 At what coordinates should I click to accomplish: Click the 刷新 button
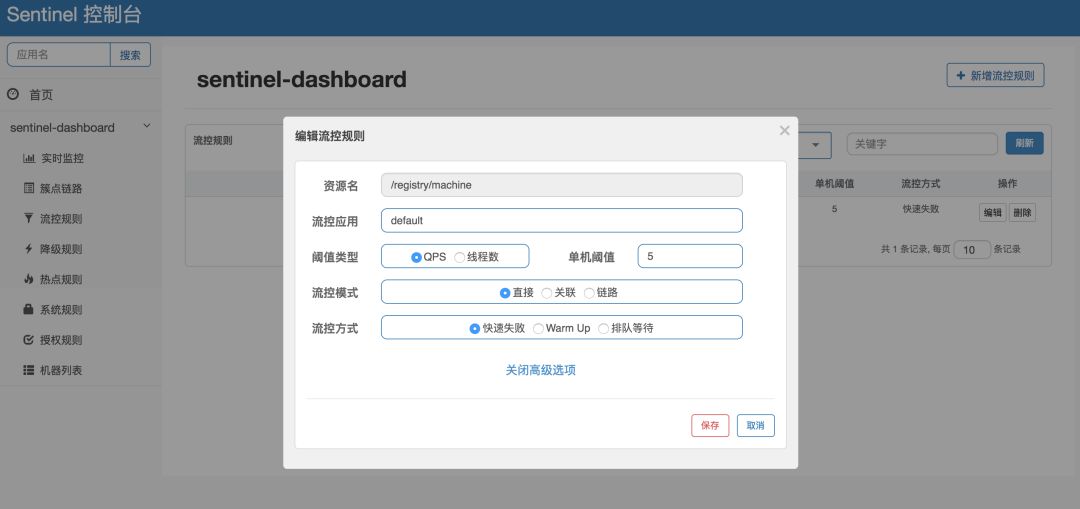coord(1024,143)
